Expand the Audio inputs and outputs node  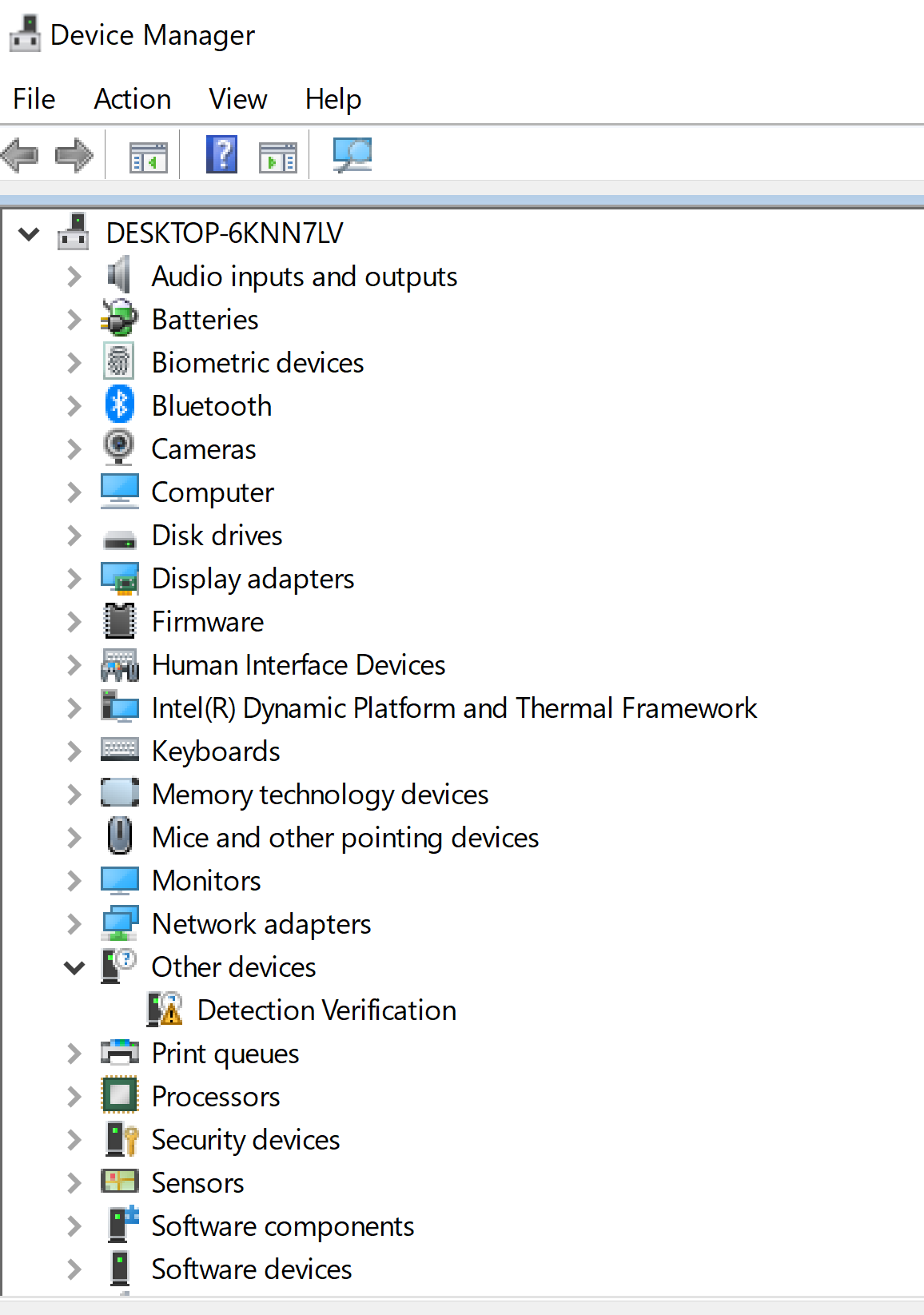coord(74,277)
